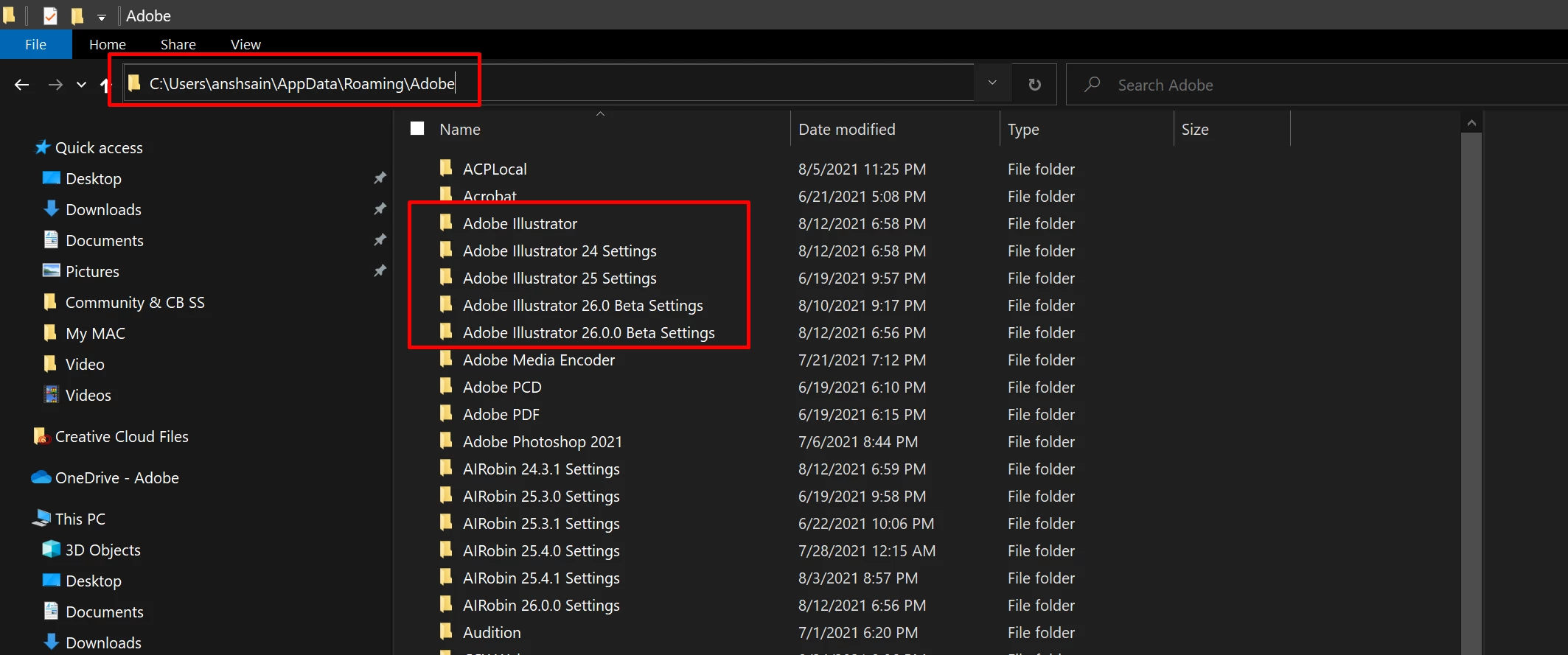
Task: Select the Adobe PDF folder icon
Action: point(446,413)
